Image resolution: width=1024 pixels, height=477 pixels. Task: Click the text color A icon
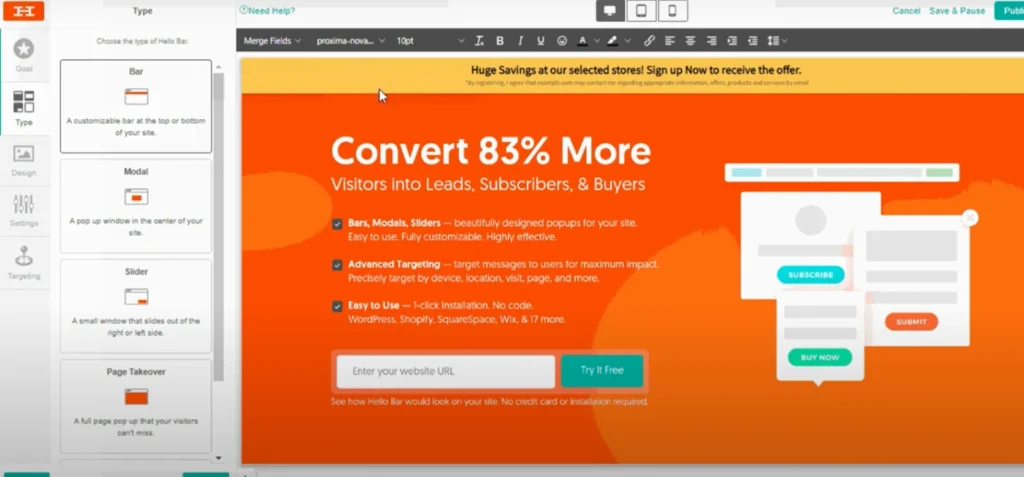click(582, 41)
